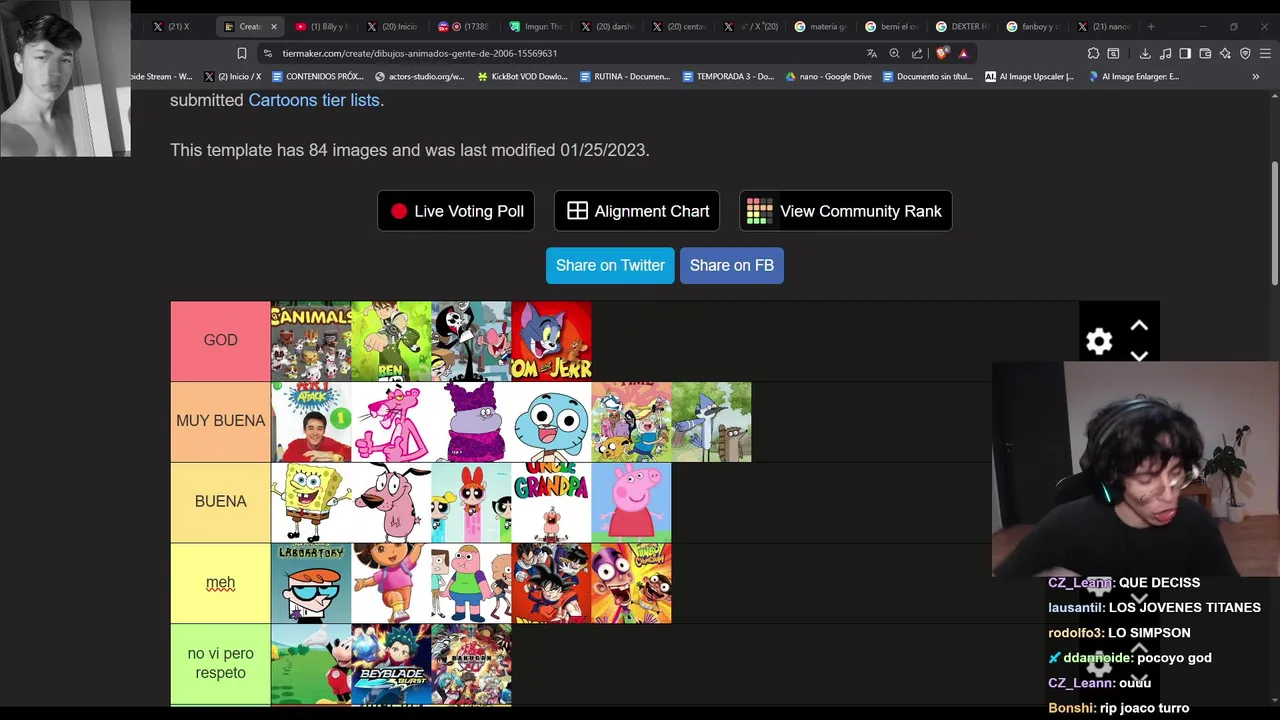Select the Peppa Pig thumbnail

pyautogui.click(x=631, y=502)
